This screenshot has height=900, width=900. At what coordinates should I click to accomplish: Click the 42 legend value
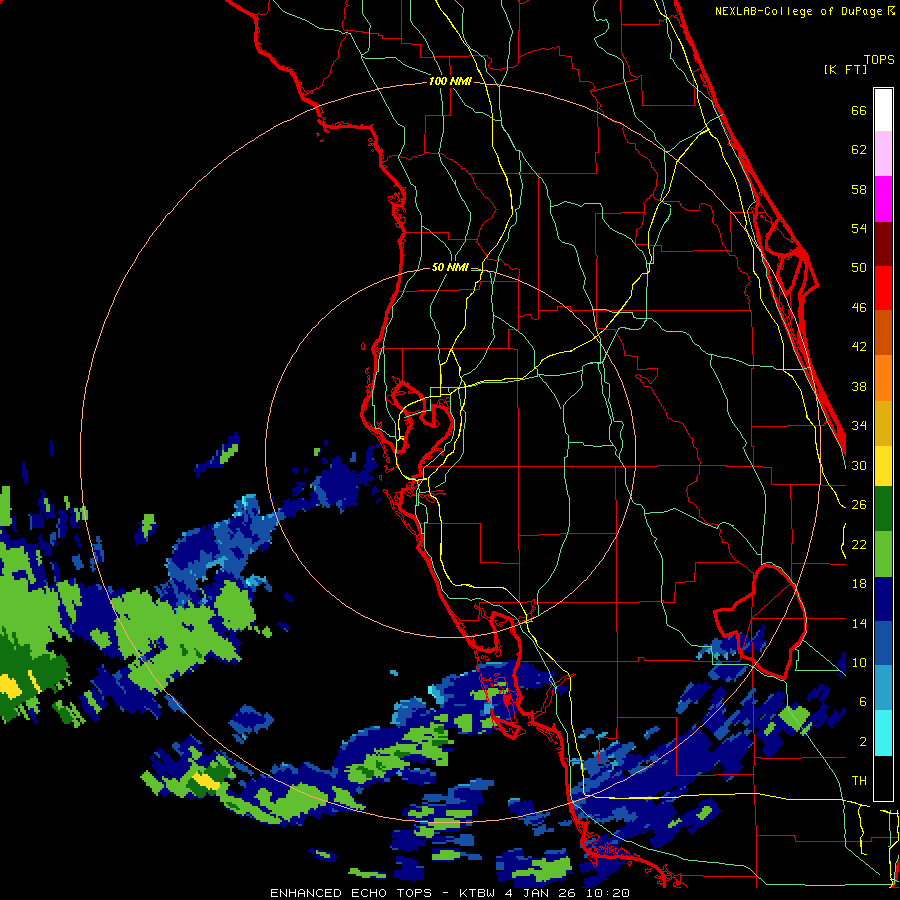click(x=859, y=346)
